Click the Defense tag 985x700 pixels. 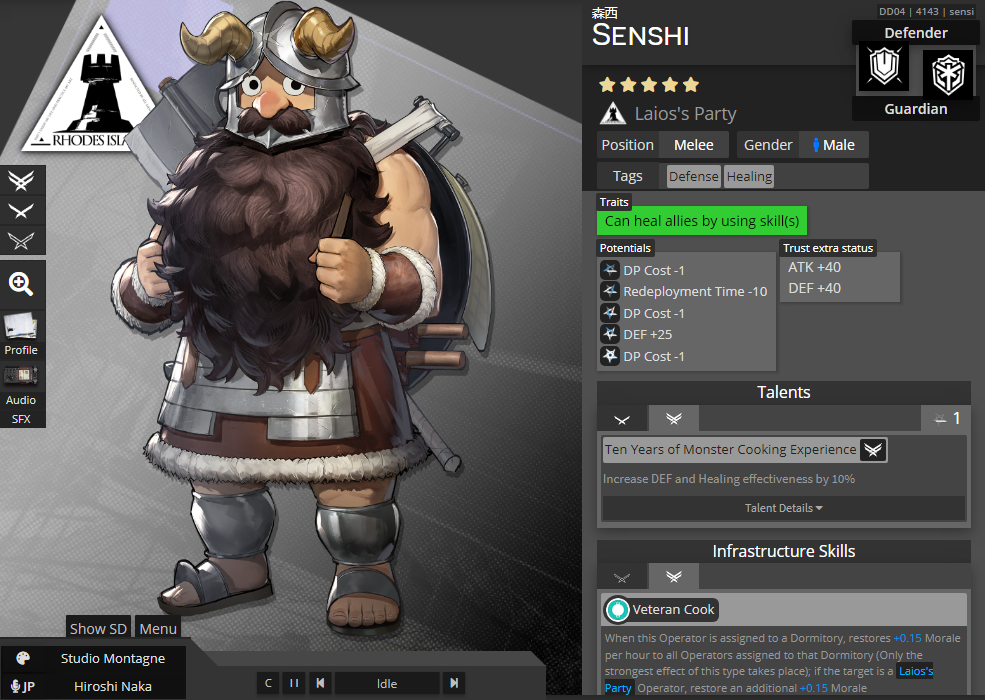pyautogui.click(x=694, y=177)
